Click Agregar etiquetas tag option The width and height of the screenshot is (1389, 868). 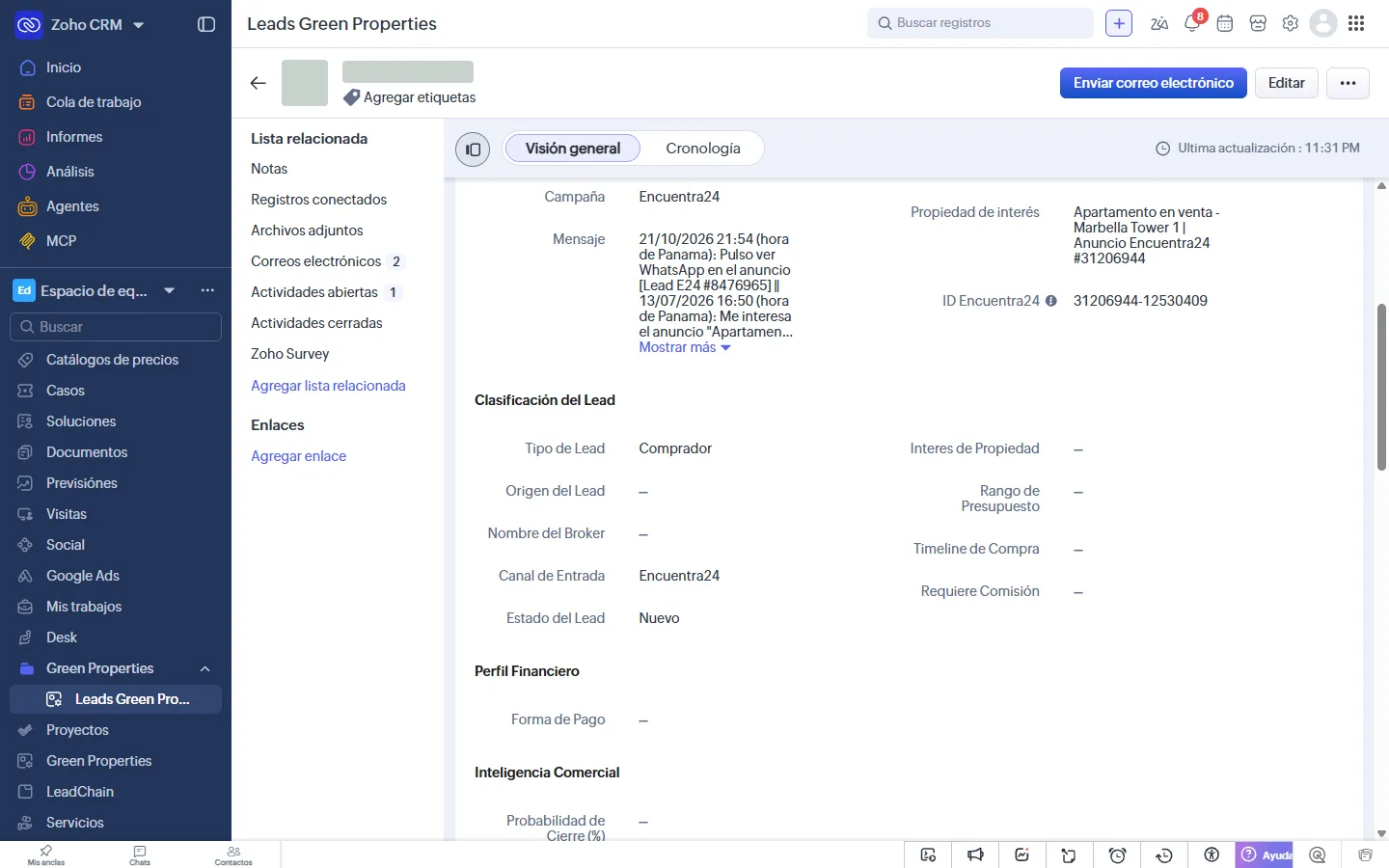coord(410,97)
